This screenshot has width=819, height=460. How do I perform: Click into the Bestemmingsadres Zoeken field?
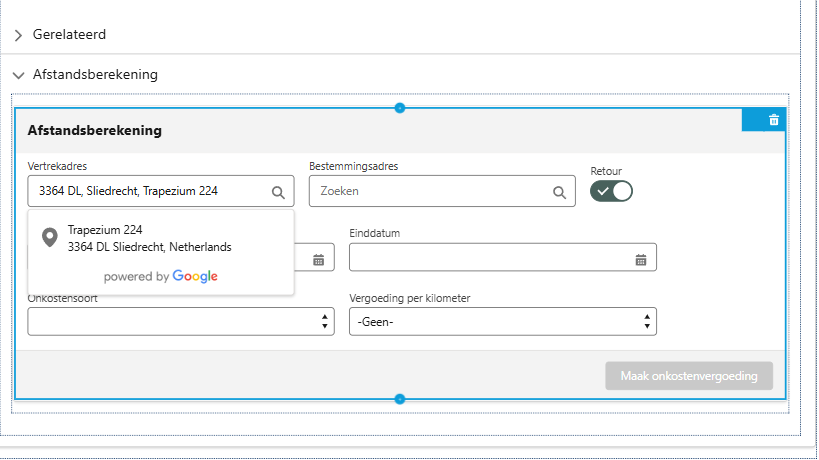430,191
